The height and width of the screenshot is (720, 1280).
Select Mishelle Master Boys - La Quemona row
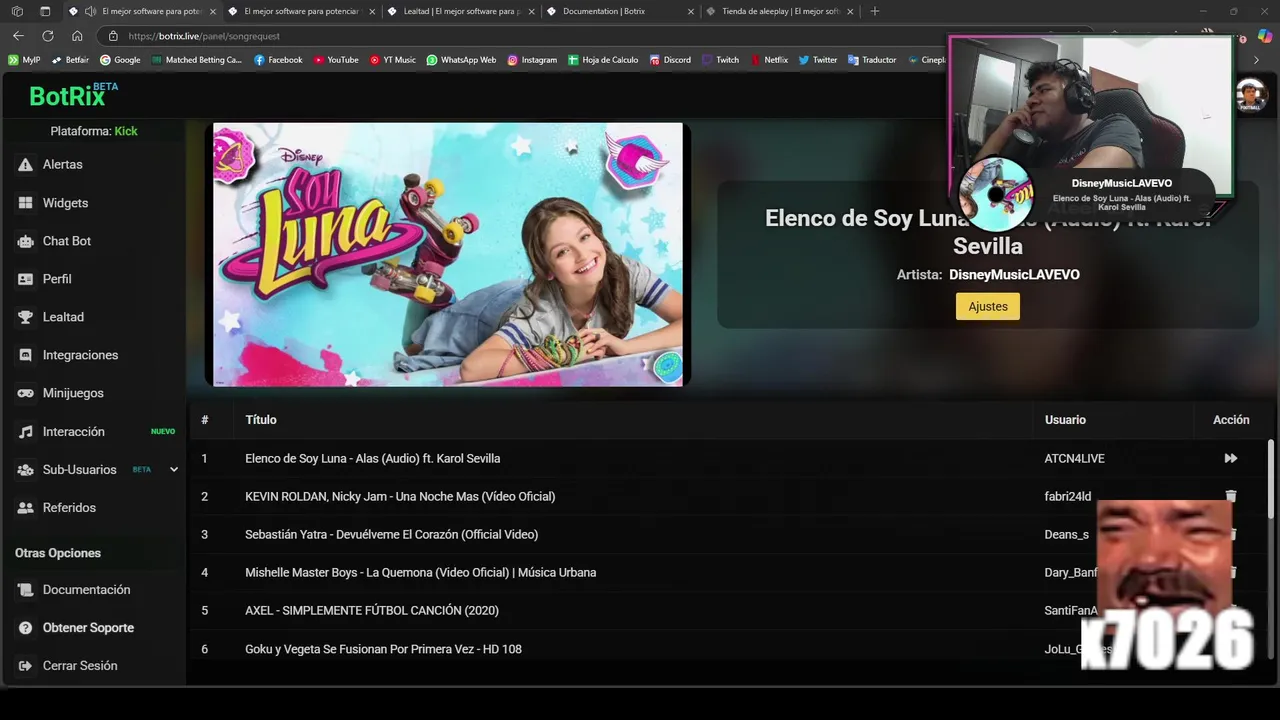click(420, 573)
